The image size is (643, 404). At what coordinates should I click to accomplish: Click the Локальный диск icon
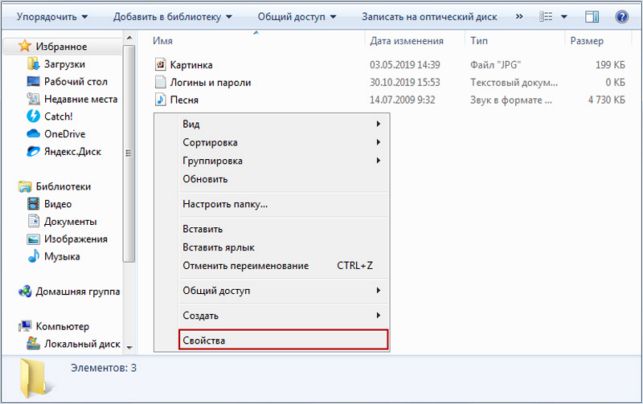(x=33, y=344)
